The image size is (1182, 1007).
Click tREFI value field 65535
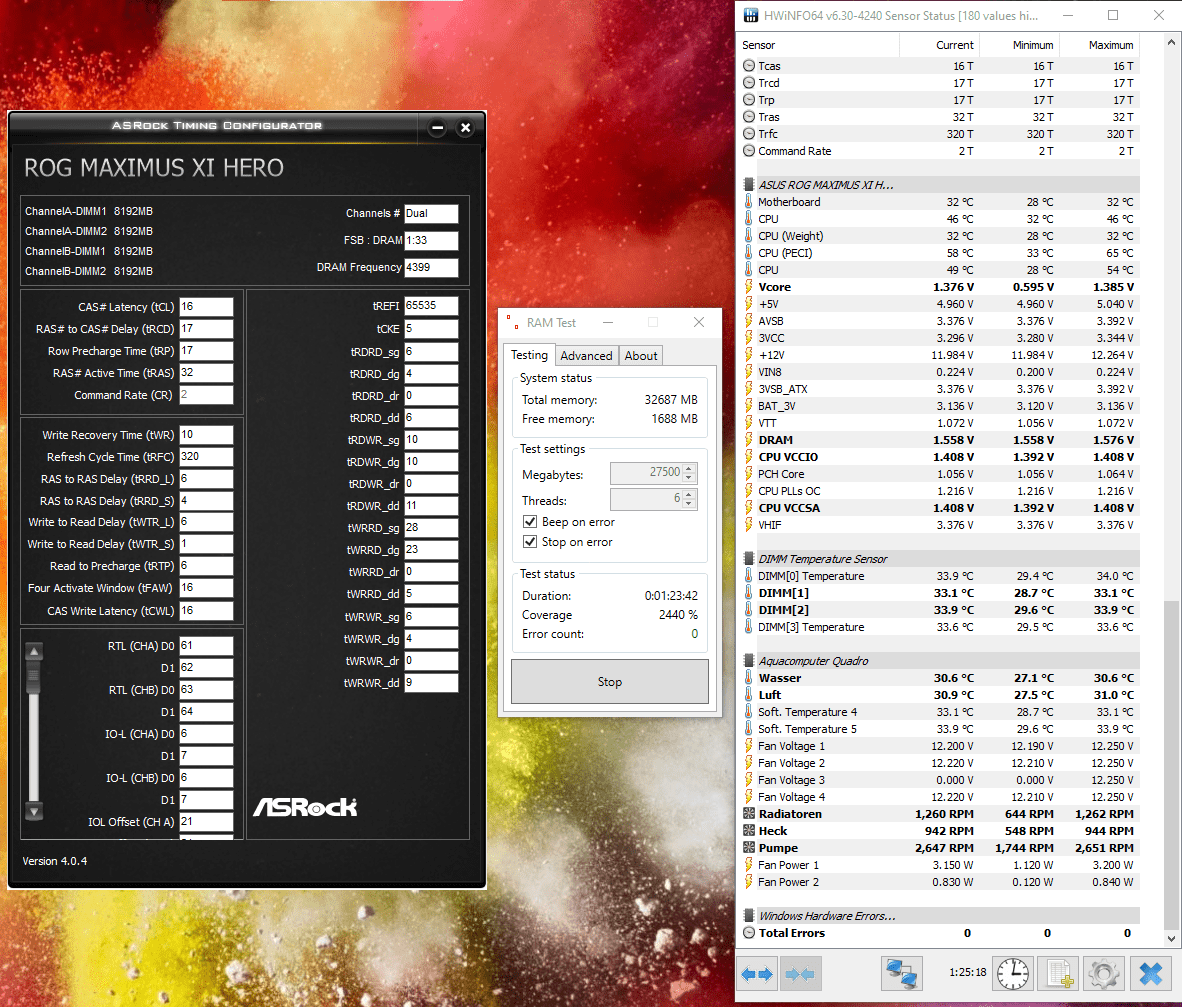click(x=430, y=305)
